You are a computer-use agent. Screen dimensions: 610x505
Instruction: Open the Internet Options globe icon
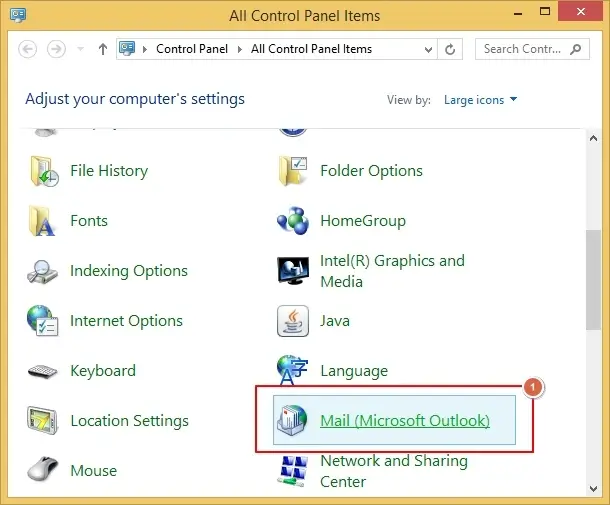pyautogui.click(x=44, y=321)
